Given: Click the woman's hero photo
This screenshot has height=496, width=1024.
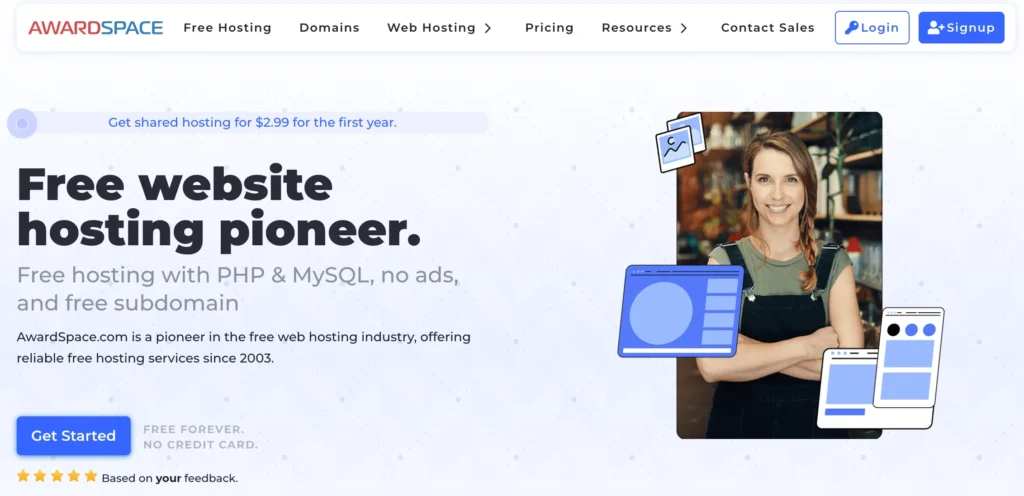Looking at the screenshot, I should pos(779,275).
